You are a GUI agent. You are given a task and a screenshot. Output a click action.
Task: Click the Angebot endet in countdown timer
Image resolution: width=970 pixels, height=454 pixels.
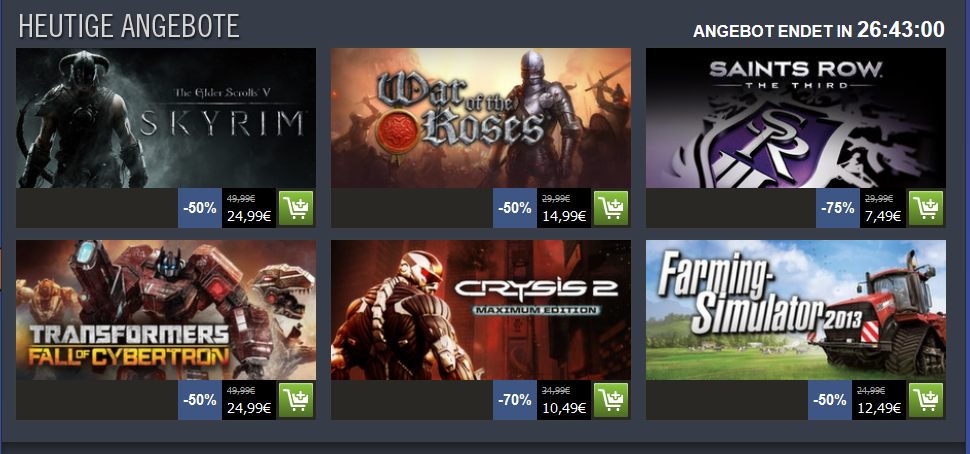900,30
